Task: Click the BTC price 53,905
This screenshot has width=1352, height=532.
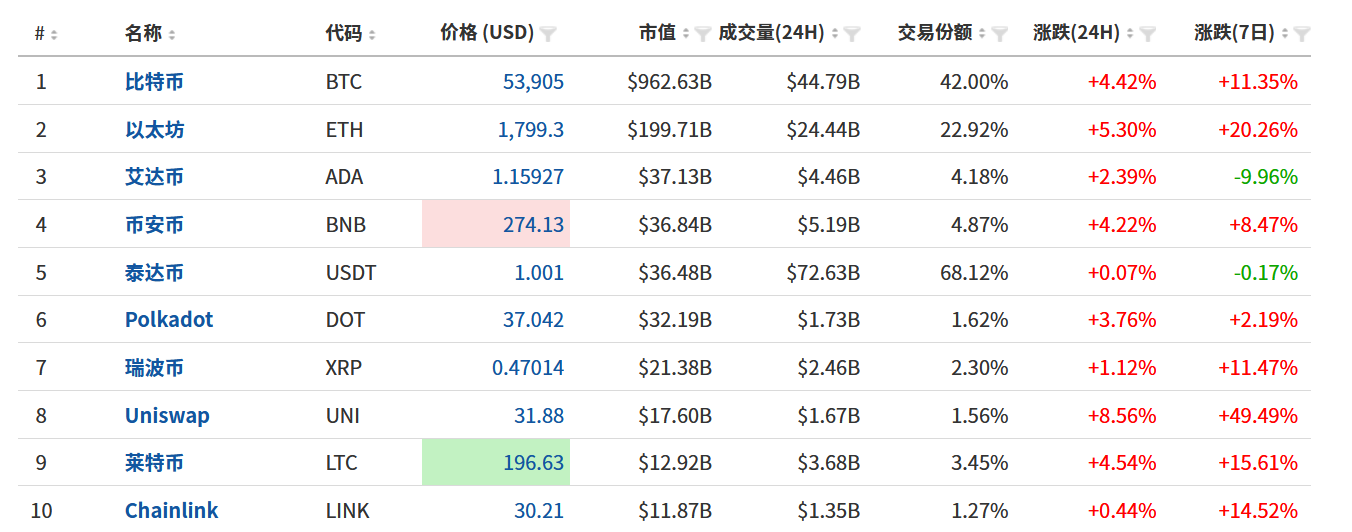Action: click(533, 82)
